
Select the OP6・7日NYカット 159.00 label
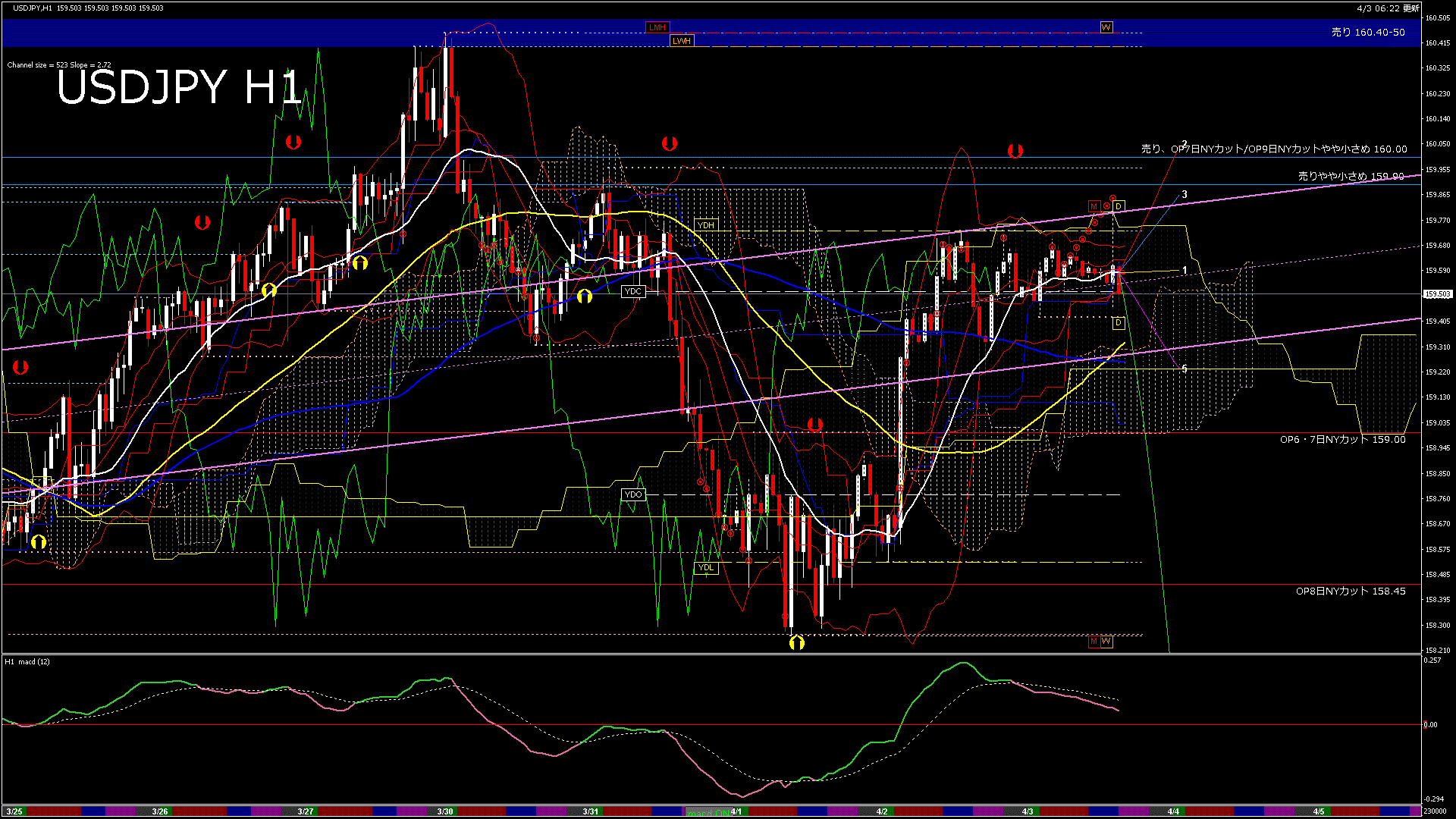click(1342, 440)
